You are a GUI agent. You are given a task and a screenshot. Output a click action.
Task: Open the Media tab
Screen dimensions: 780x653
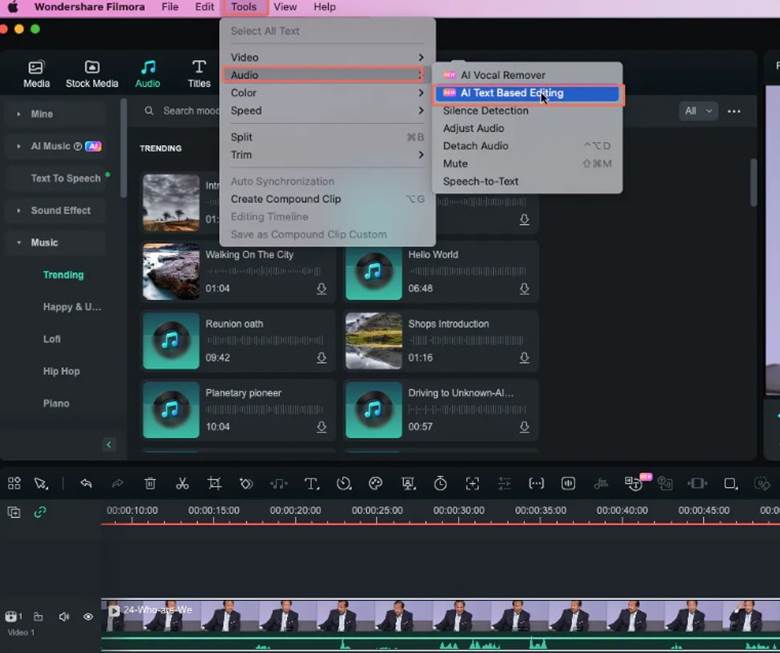36,74
